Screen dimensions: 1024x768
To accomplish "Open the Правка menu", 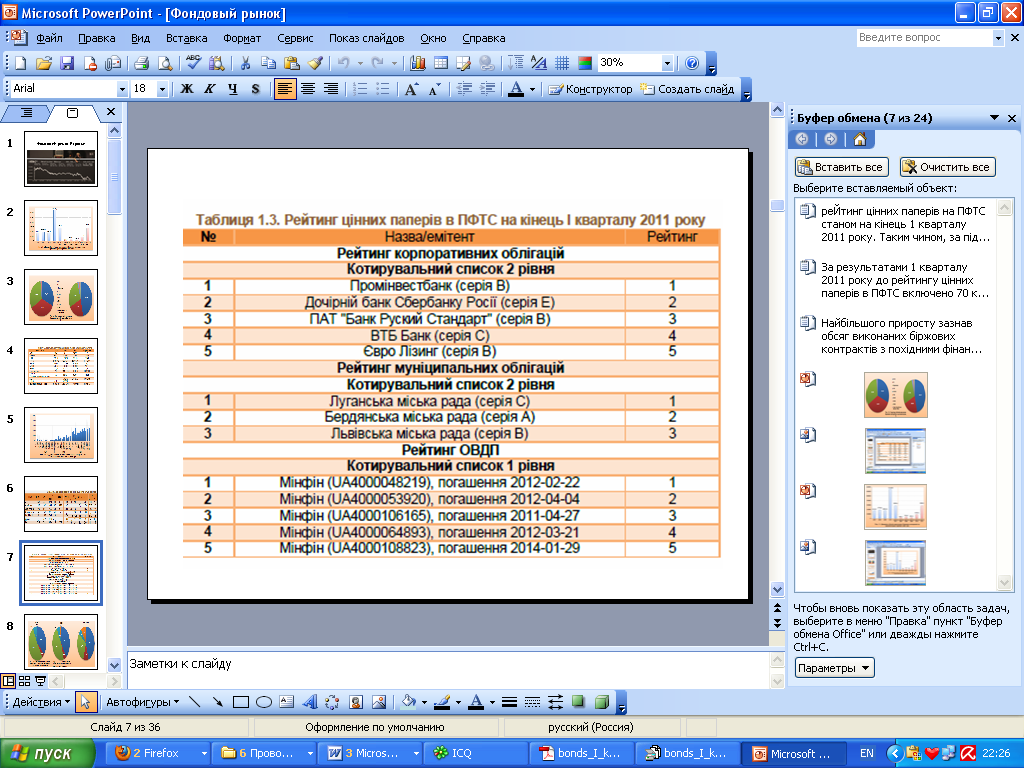I will tap(97, 38).
